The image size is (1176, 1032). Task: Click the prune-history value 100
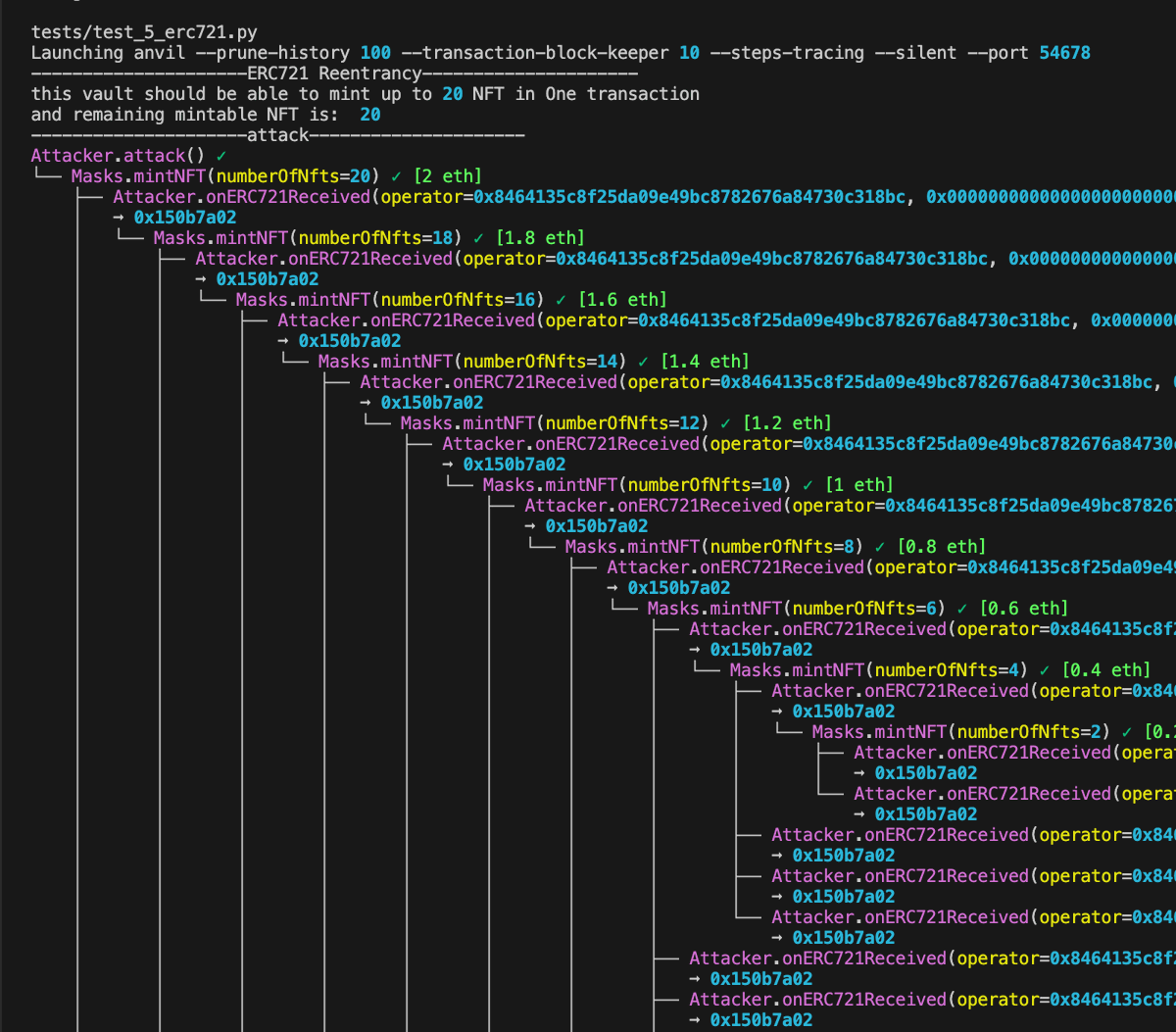(374, 53)
